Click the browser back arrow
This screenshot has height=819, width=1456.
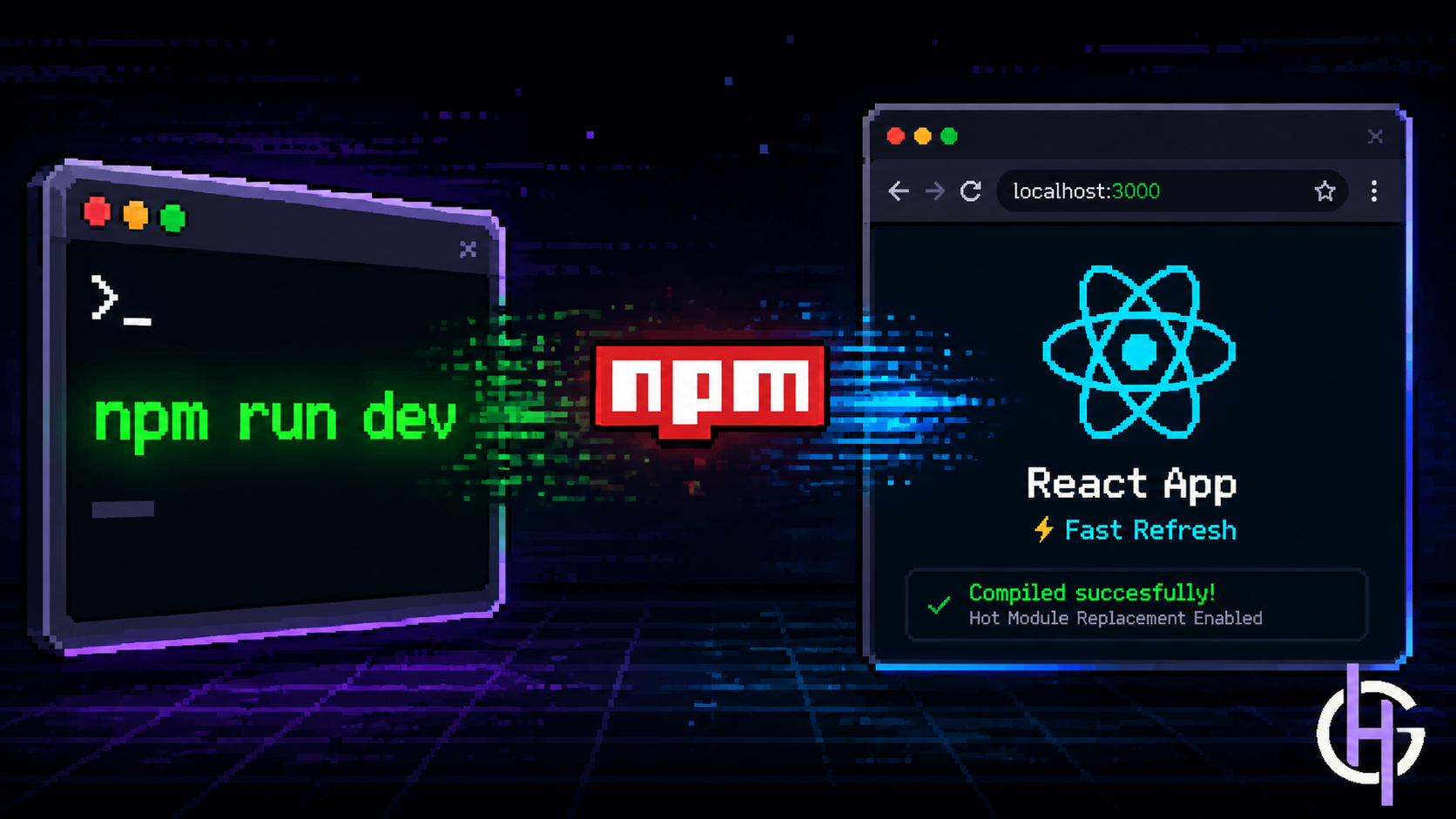coord(899,191)
